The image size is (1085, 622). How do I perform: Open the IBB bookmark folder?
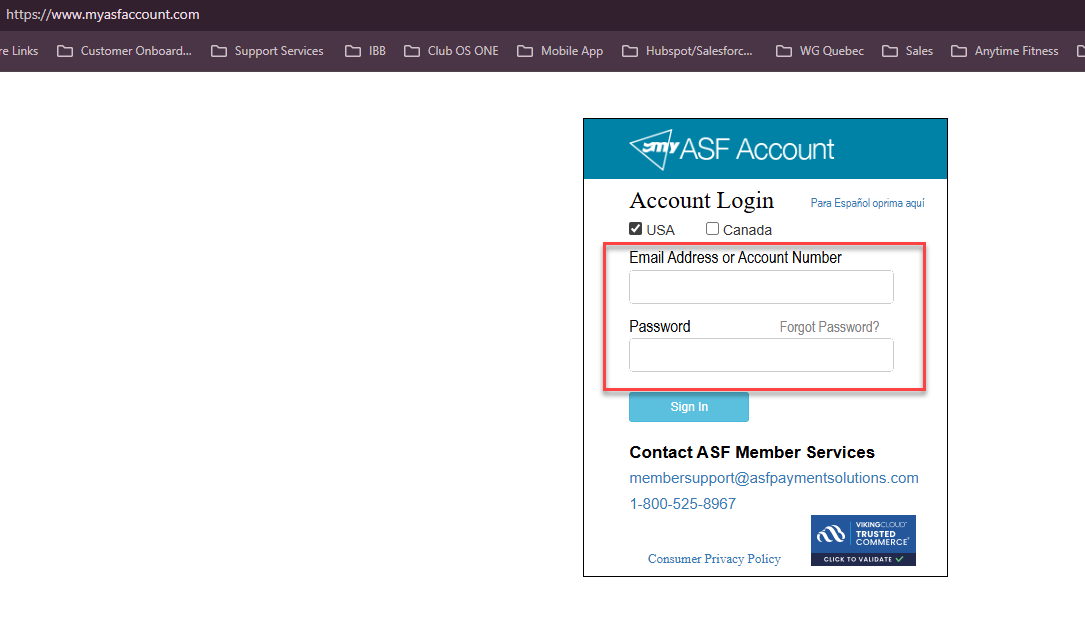point(365,51)
